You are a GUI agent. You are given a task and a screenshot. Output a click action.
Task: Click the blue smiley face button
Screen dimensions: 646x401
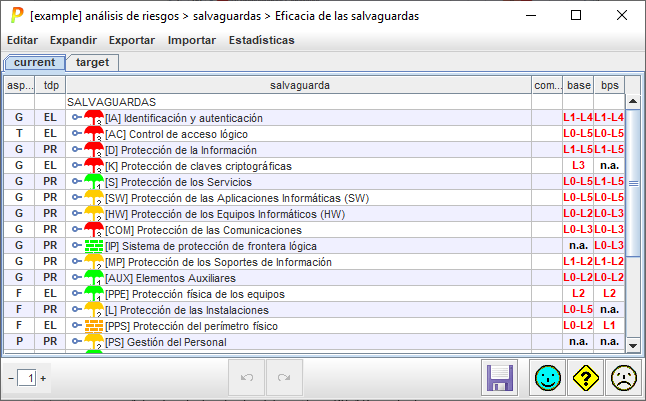coord(546,379)
